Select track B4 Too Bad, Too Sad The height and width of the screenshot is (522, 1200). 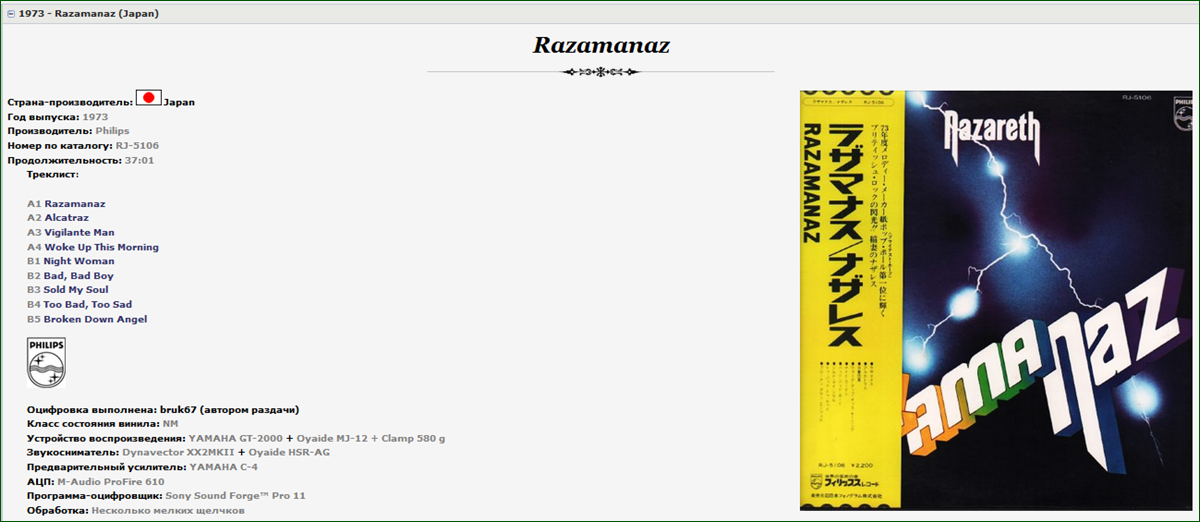[x=79, y=304]
